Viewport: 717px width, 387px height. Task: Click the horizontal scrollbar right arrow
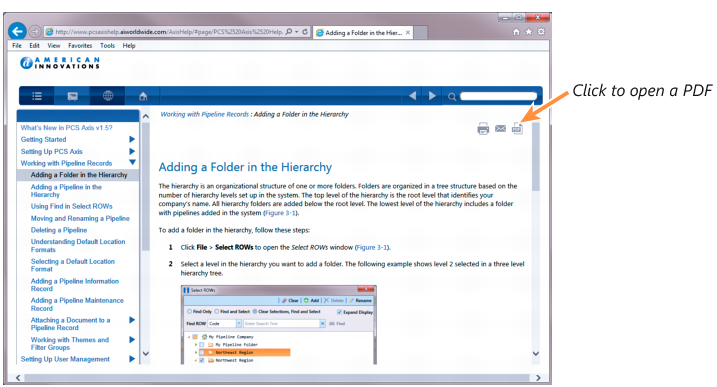[x=538, y=378]
